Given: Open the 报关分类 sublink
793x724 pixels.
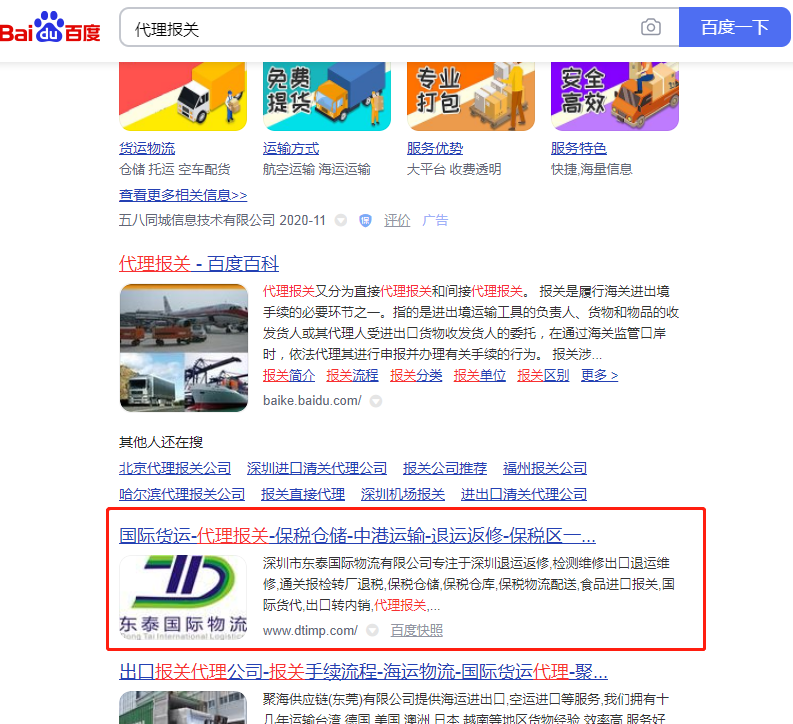Looking at the screenshot, I should [416, 375].
